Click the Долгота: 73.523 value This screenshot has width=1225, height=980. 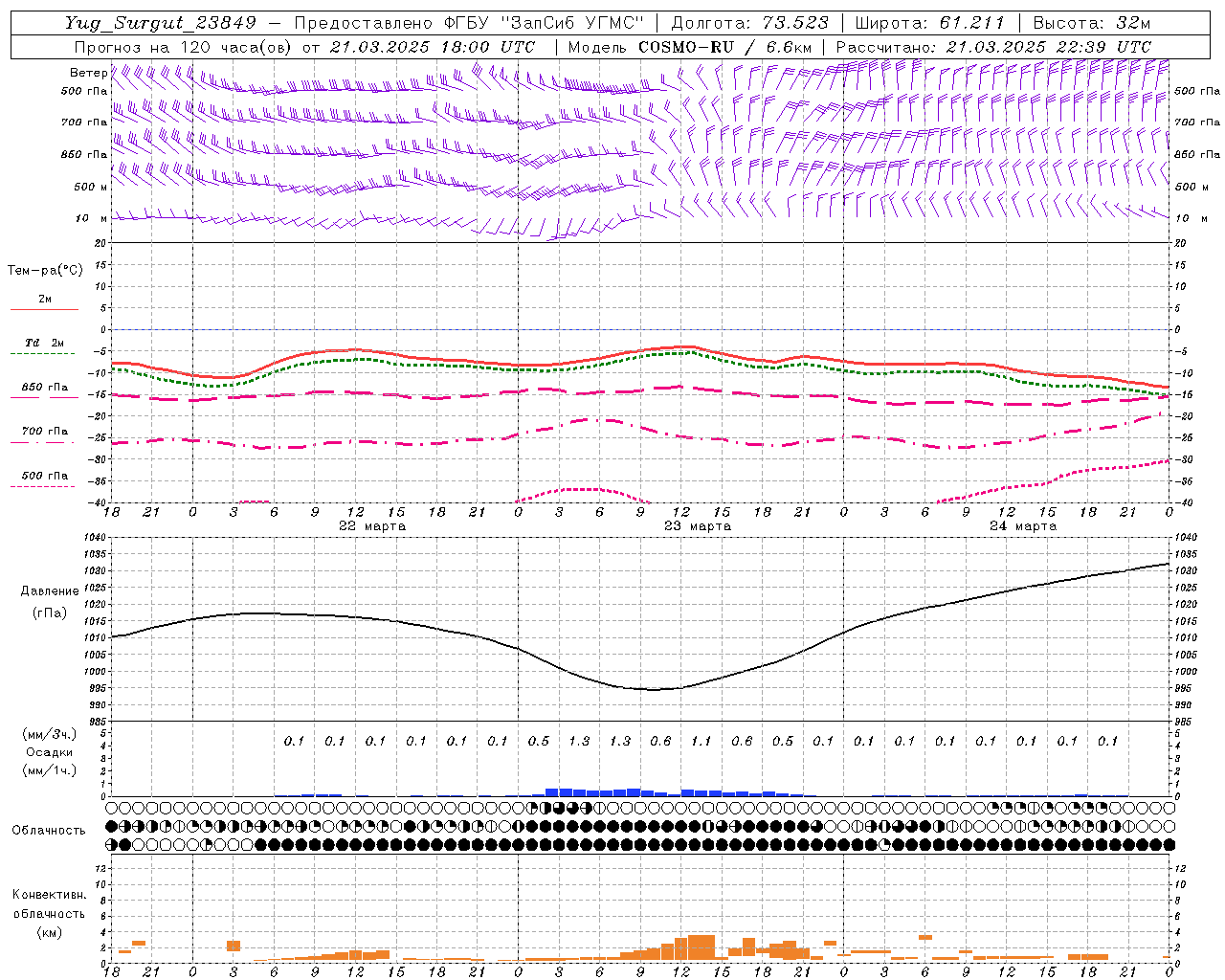750,23
